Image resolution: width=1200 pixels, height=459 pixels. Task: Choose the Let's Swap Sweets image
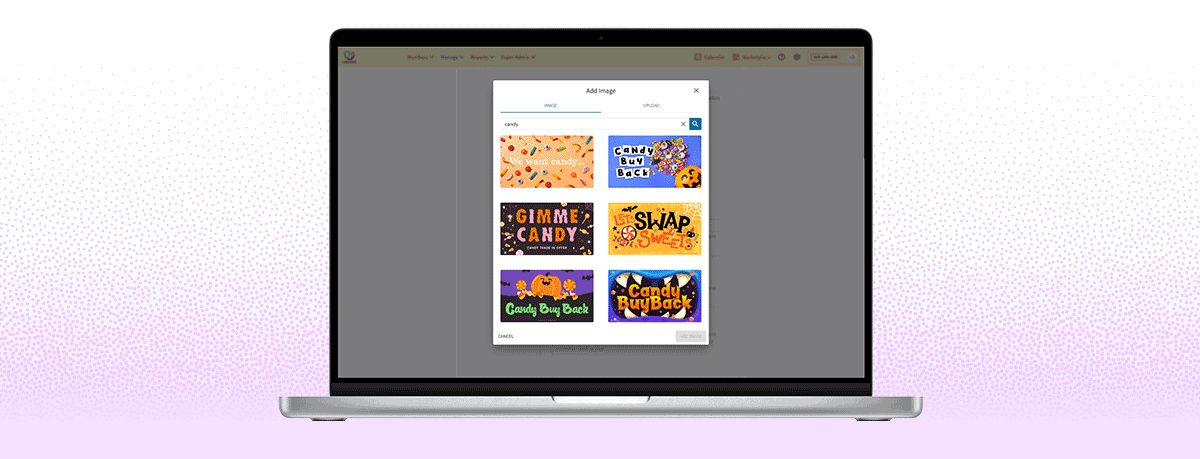pos(655,229)
